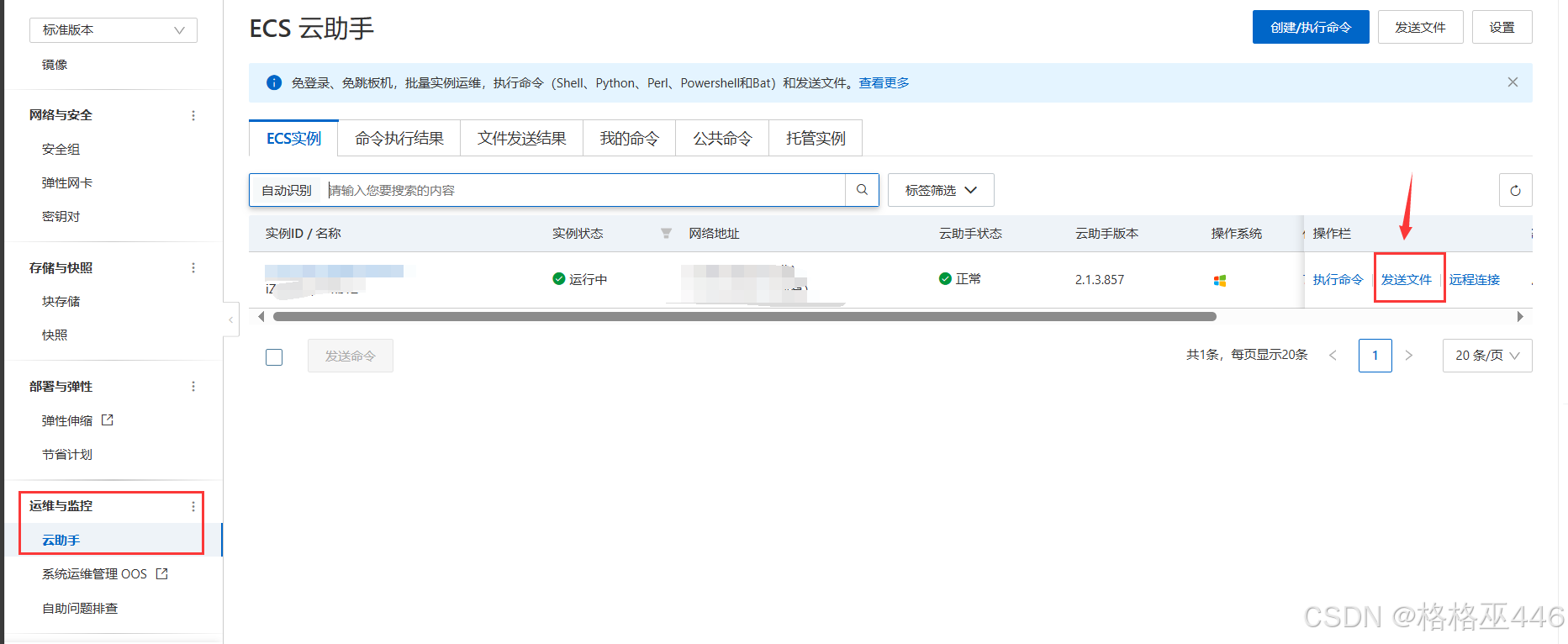Click the refresh list icon
1568x644 pixels.
tap(1515, 190)
